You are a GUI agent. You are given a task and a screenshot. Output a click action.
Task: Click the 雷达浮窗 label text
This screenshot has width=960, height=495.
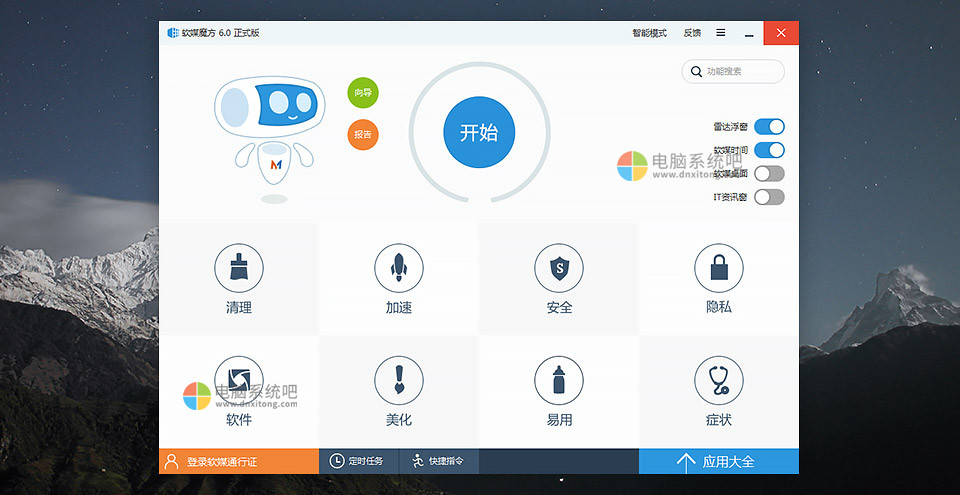[730, 127]
